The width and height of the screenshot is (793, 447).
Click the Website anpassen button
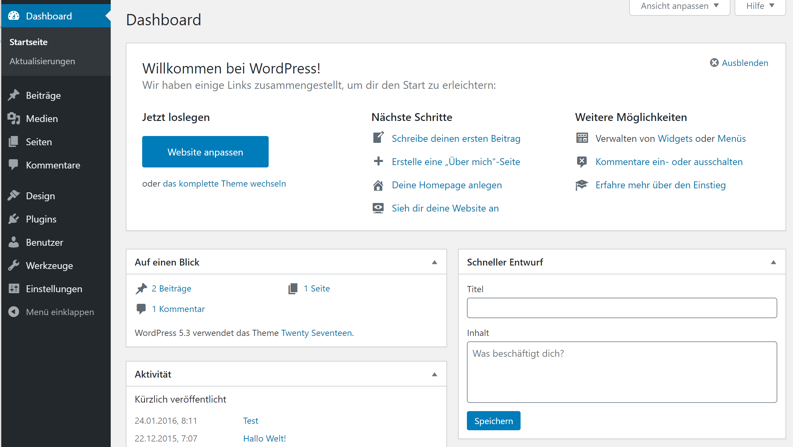click(x=205, y=152)
